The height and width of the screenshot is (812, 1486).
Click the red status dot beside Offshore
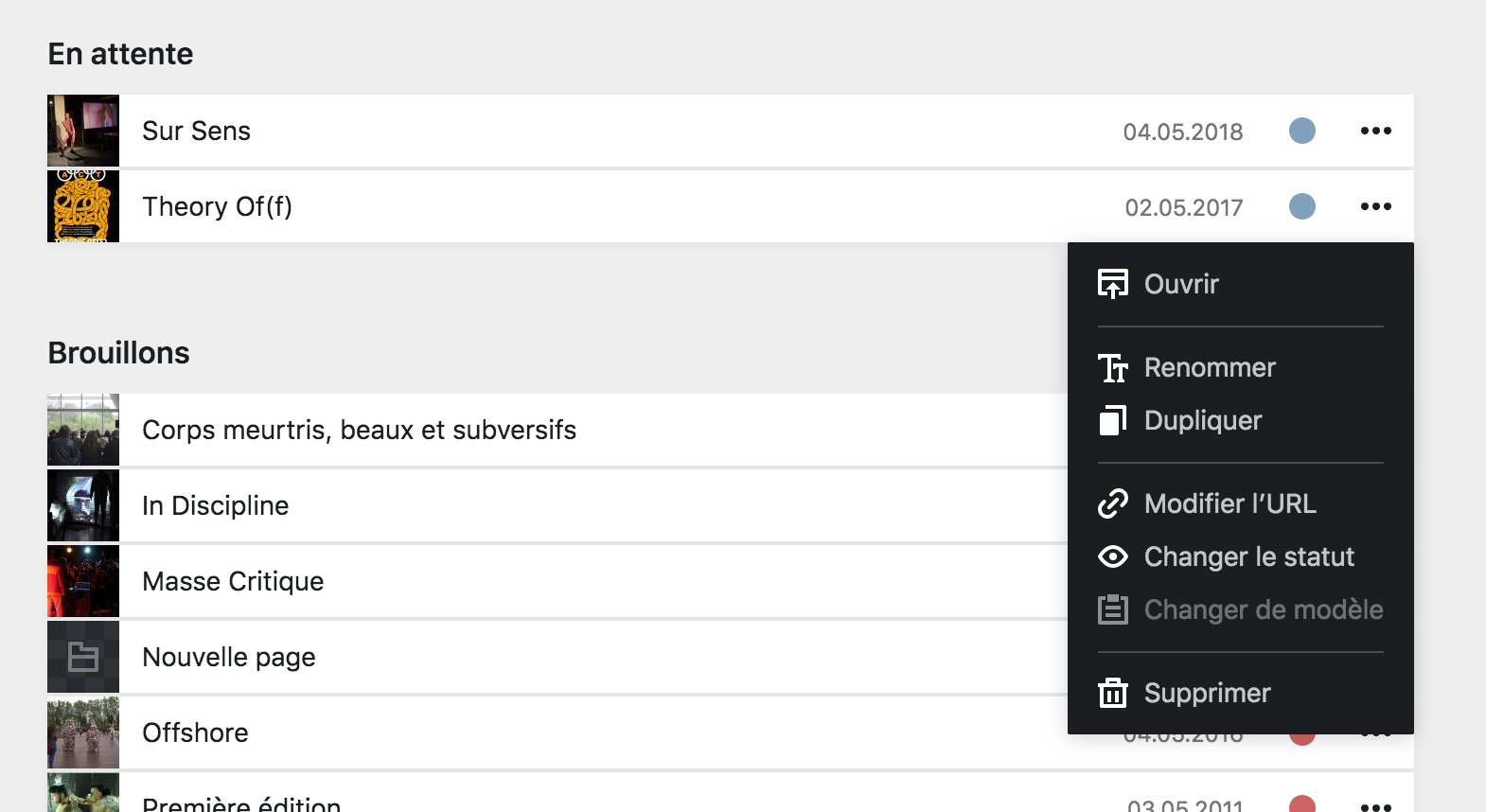tap(1302, 732)
